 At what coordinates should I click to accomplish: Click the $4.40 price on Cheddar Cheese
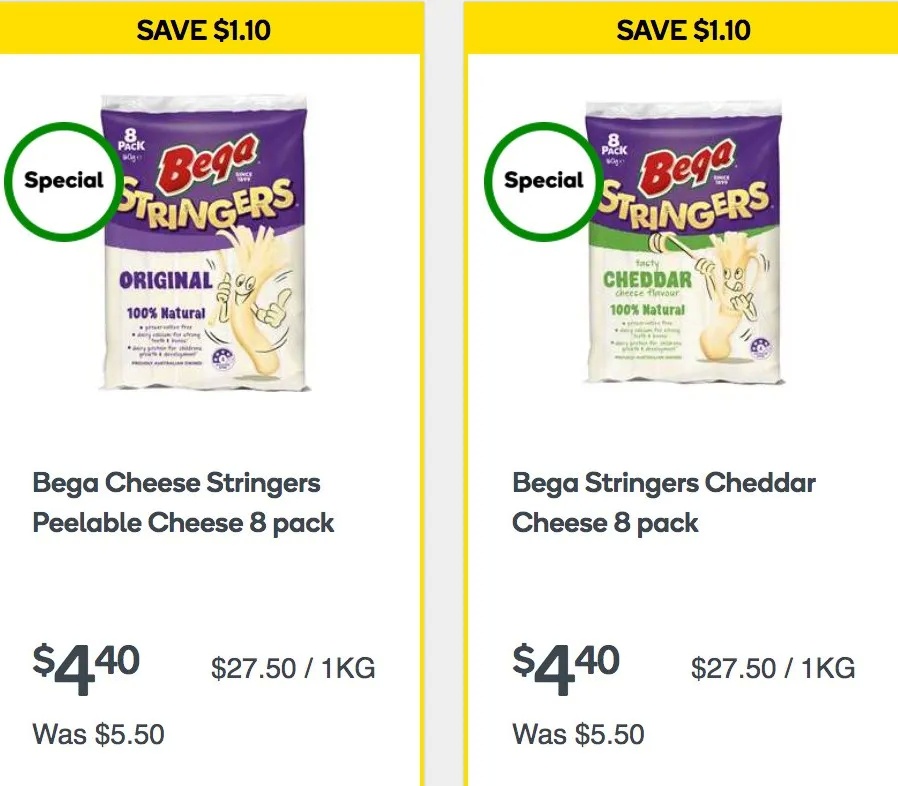[566, 669]
